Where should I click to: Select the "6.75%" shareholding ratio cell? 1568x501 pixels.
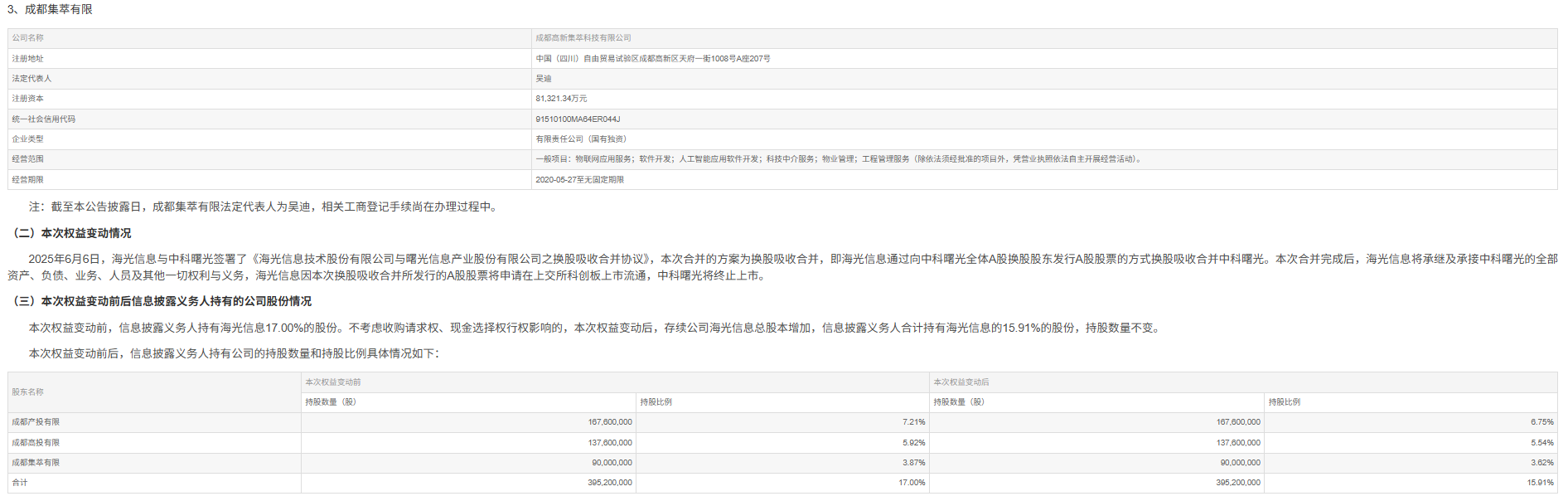pyautogui.click(x=1411, y=422)
